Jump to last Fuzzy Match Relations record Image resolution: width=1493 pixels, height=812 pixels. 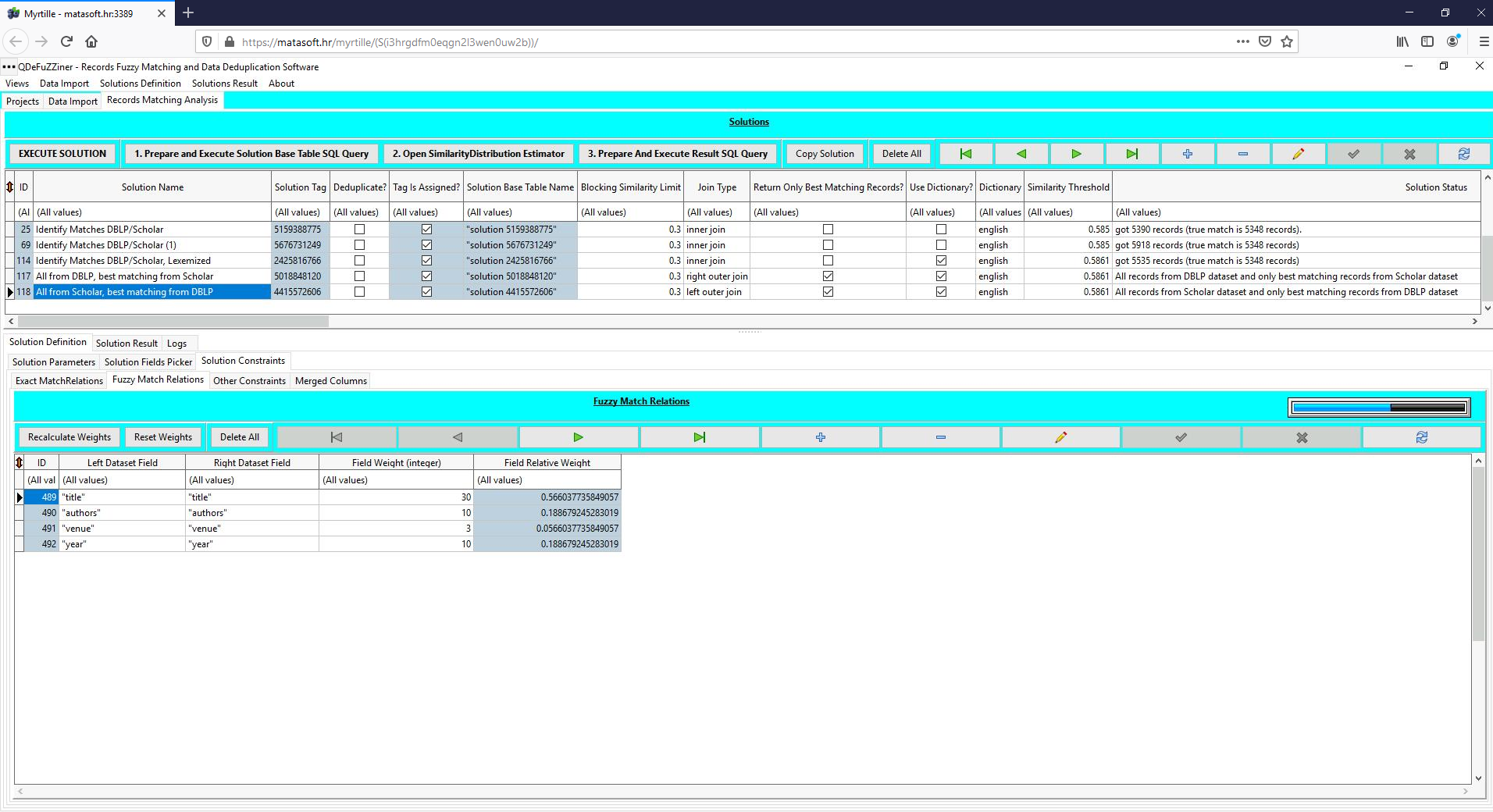[699, 437]
